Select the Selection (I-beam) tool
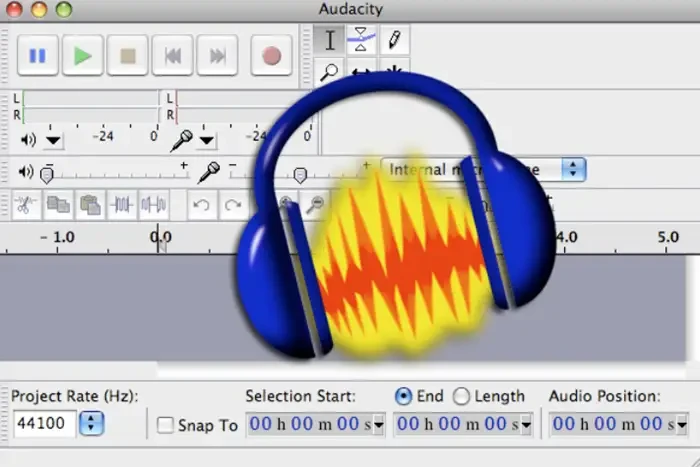The image size is (700, 467). click(329, 40)
